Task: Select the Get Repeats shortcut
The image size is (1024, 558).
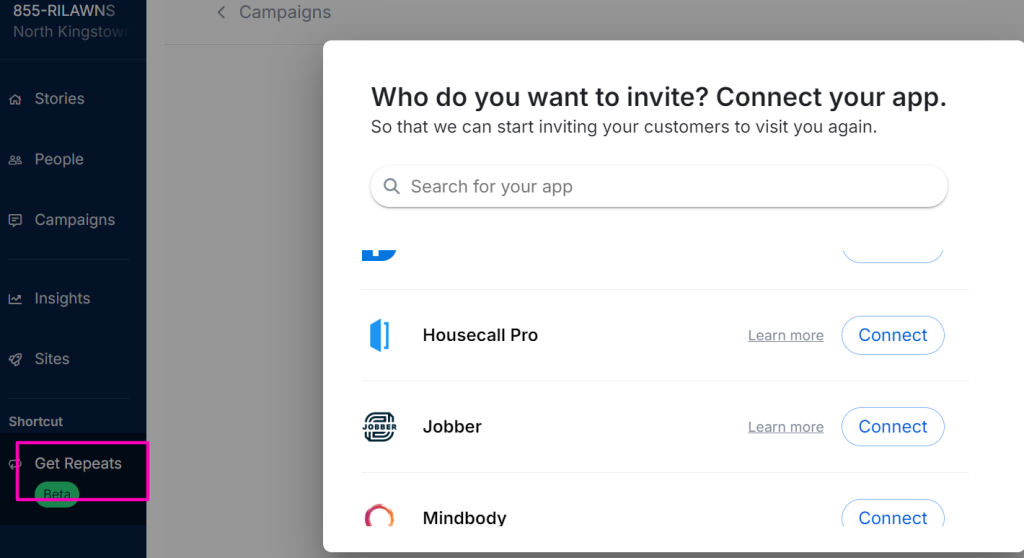Action: tap(78, 464)
